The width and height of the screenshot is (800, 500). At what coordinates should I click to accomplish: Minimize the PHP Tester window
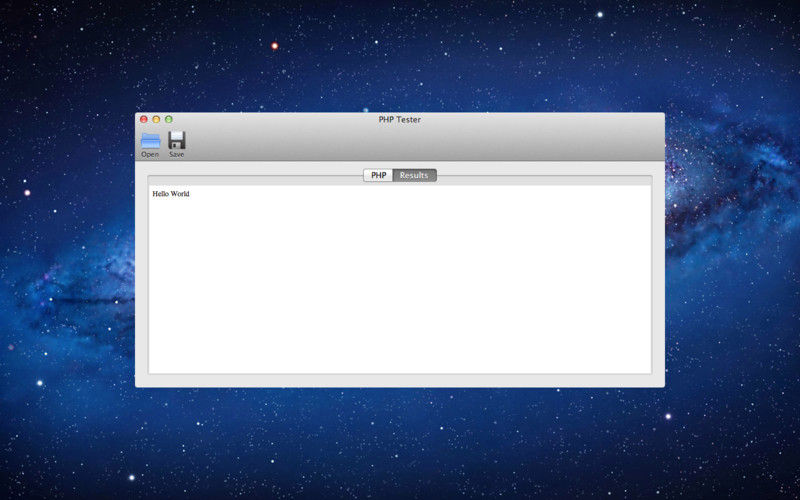coord(156,119)
